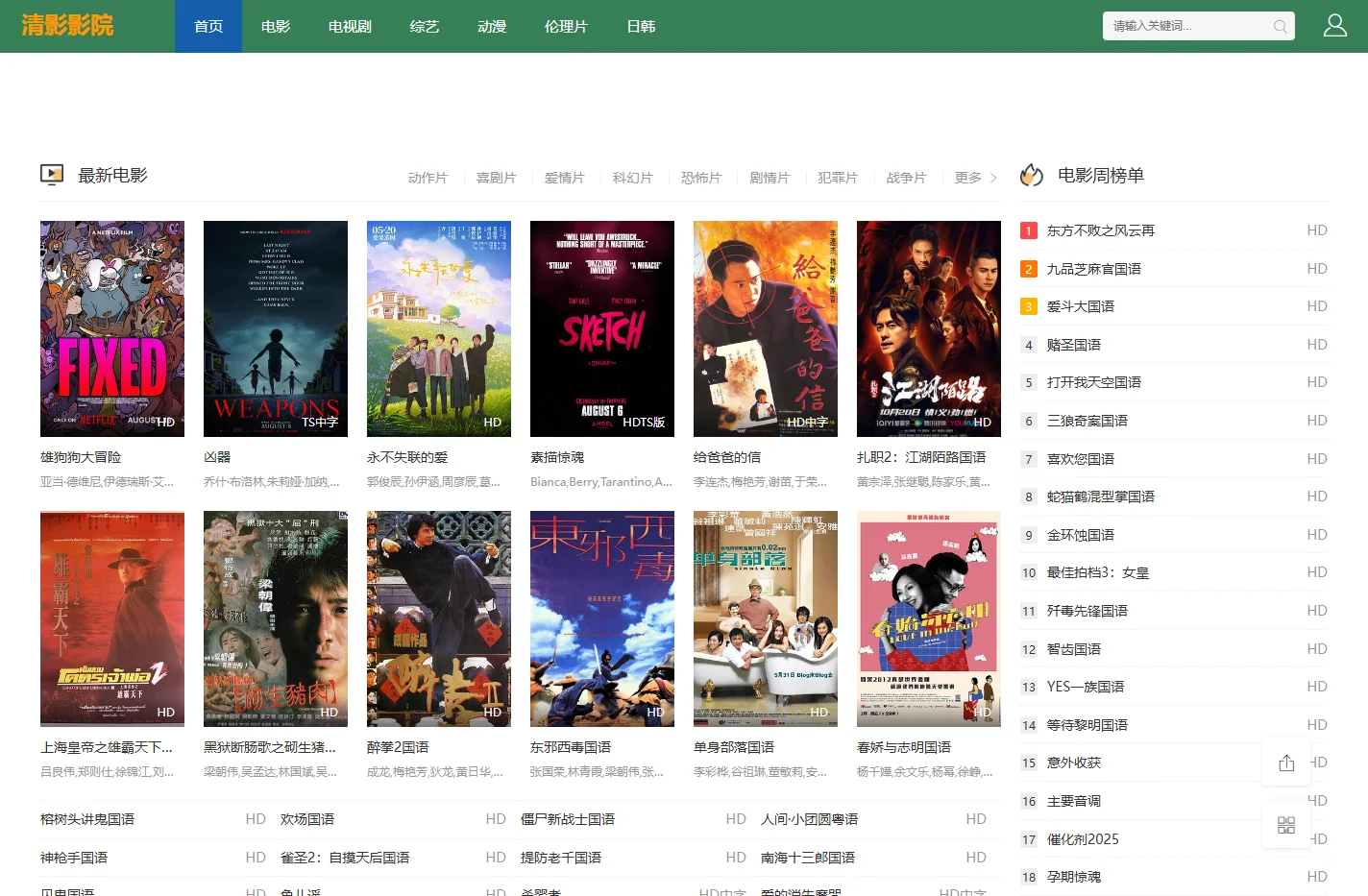The width and height of the screenshot is (1368, 896).
Task: Open the 首页 nav tab
Action: [x=208, y=26]
